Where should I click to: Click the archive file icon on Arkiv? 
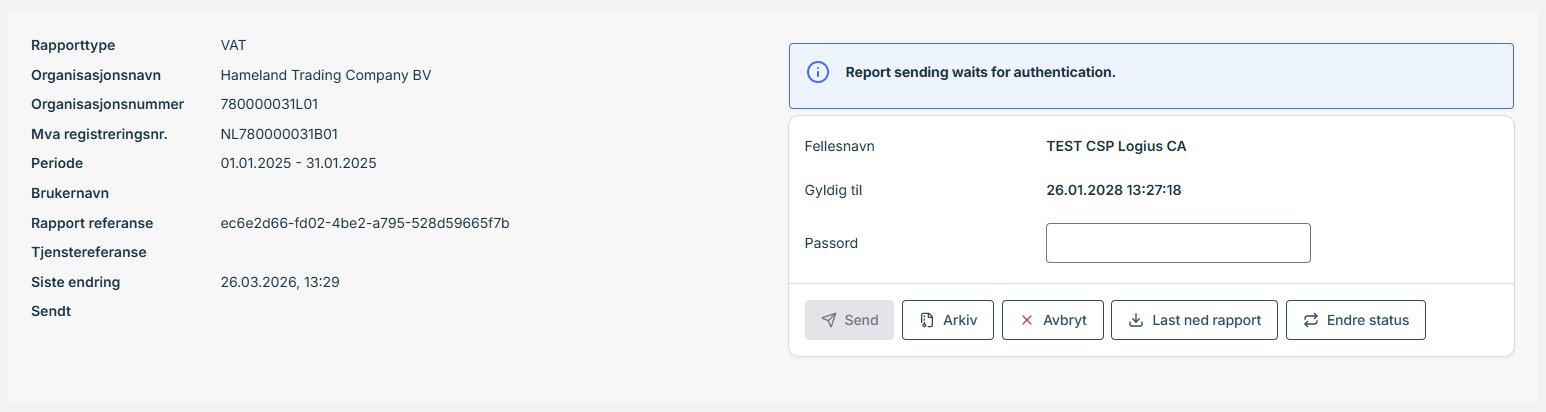tap(927, 320)
